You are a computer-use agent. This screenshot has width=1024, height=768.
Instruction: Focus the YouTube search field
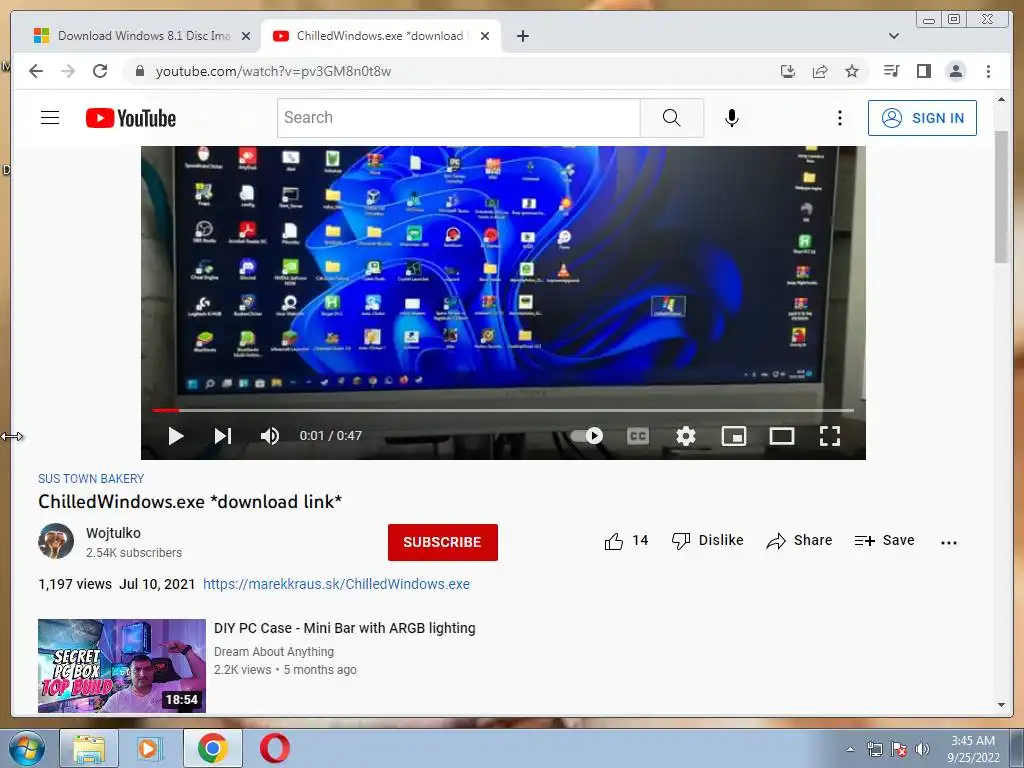pyautogui.click(x=458, y=118)
